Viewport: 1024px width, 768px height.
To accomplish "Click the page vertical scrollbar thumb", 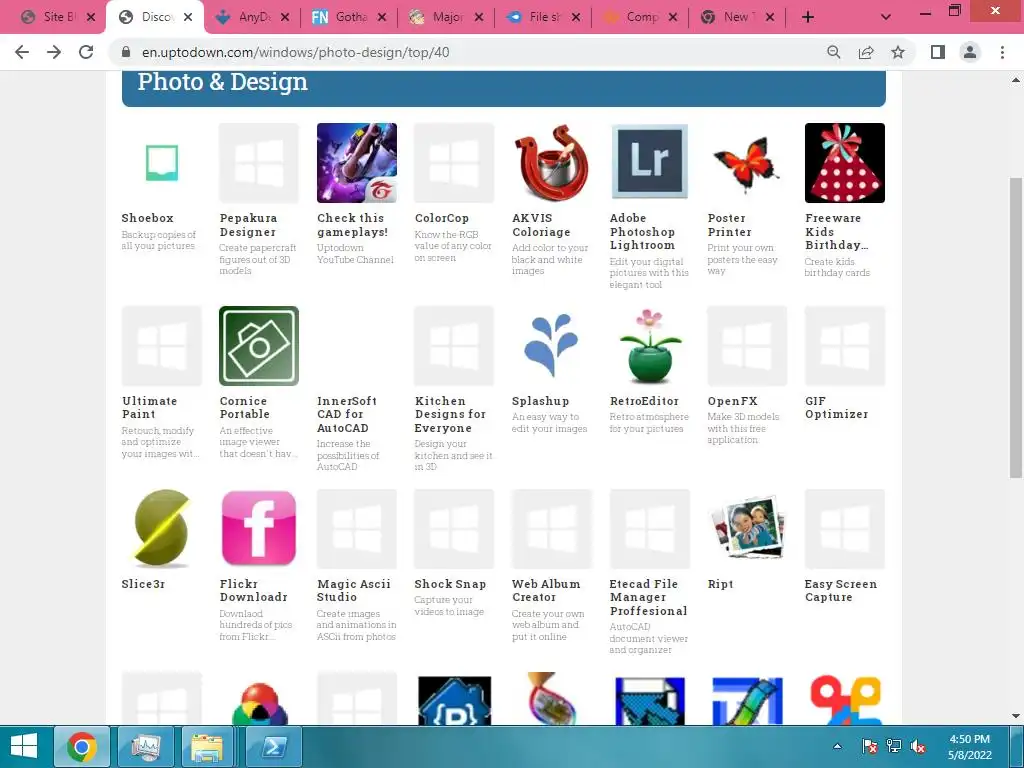I will [1016, 327].
